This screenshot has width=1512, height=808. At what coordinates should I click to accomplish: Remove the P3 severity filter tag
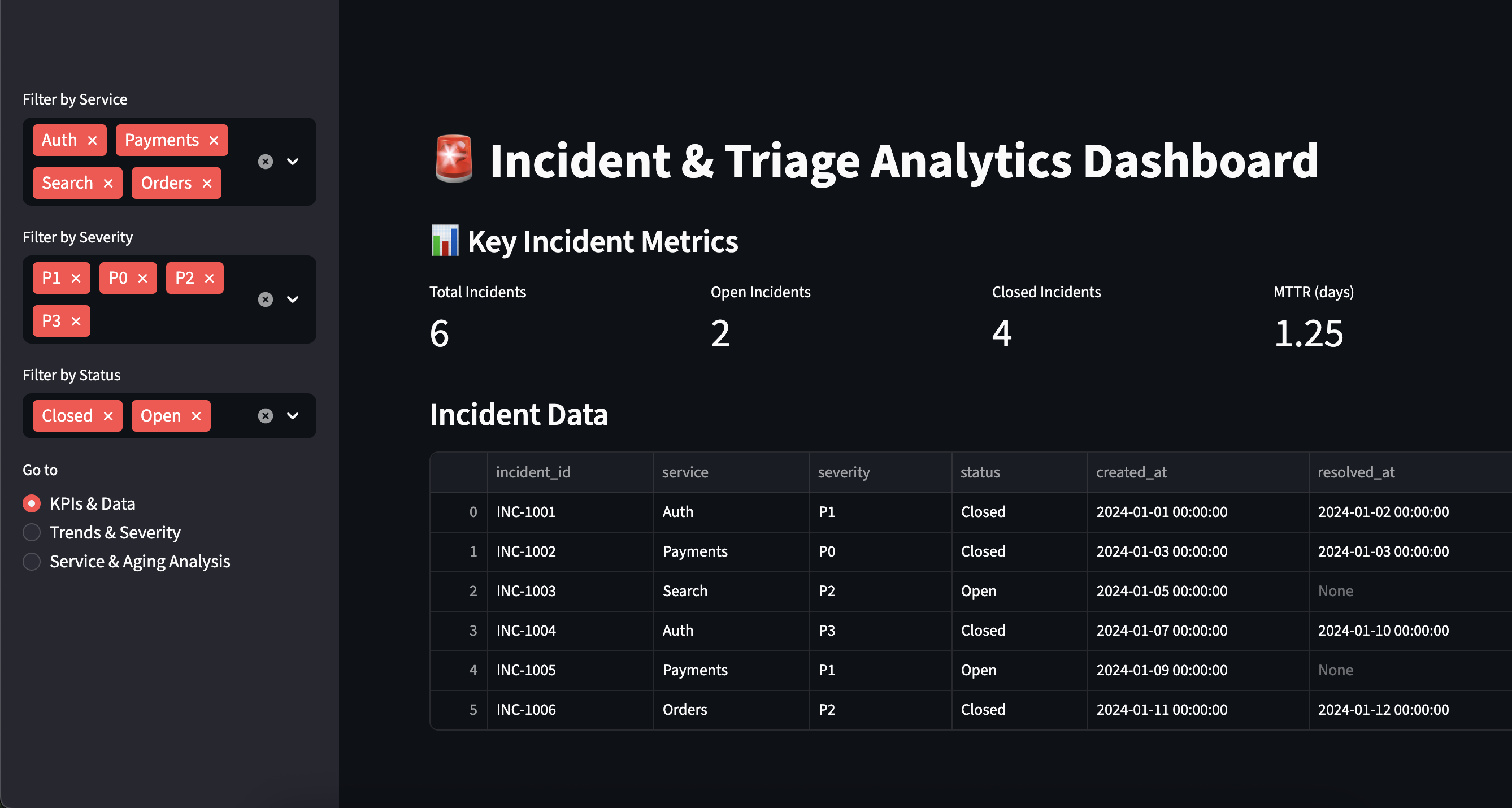[76, 321]
